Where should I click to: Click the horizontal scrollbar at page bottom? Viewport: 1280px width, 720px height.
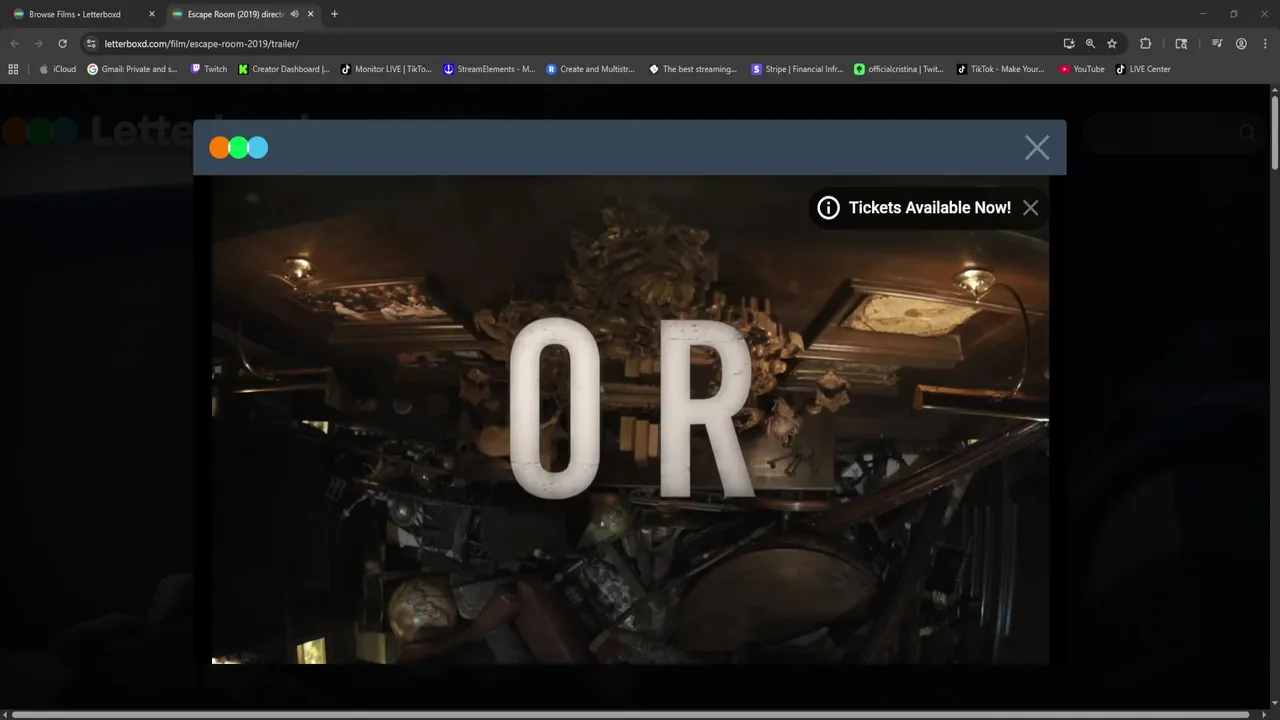[630, 715]
